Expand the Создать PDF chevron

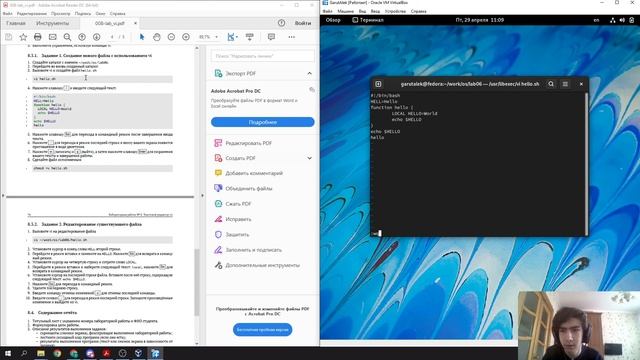pyautogui.click(x=309, y=158)
